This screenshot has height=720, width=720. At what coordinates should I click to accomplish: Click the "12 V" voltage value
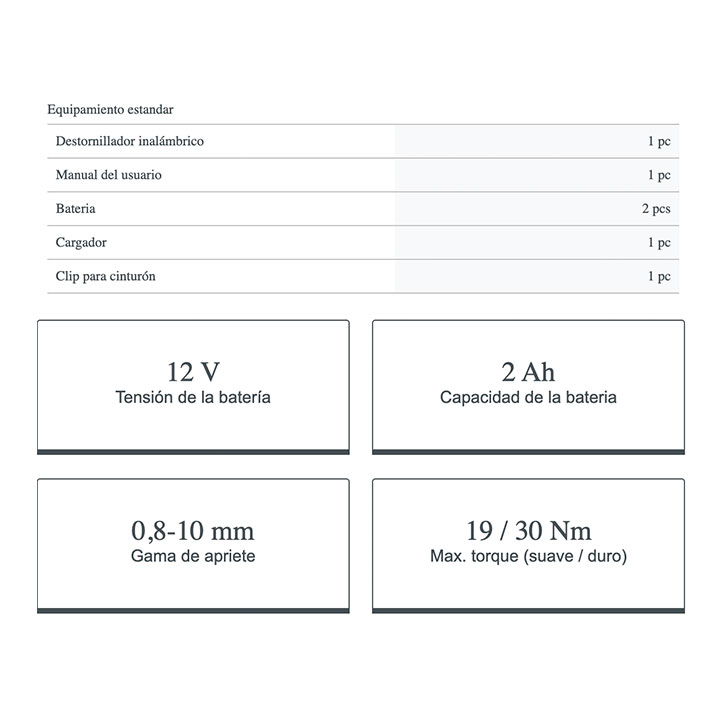click(193, 372)
